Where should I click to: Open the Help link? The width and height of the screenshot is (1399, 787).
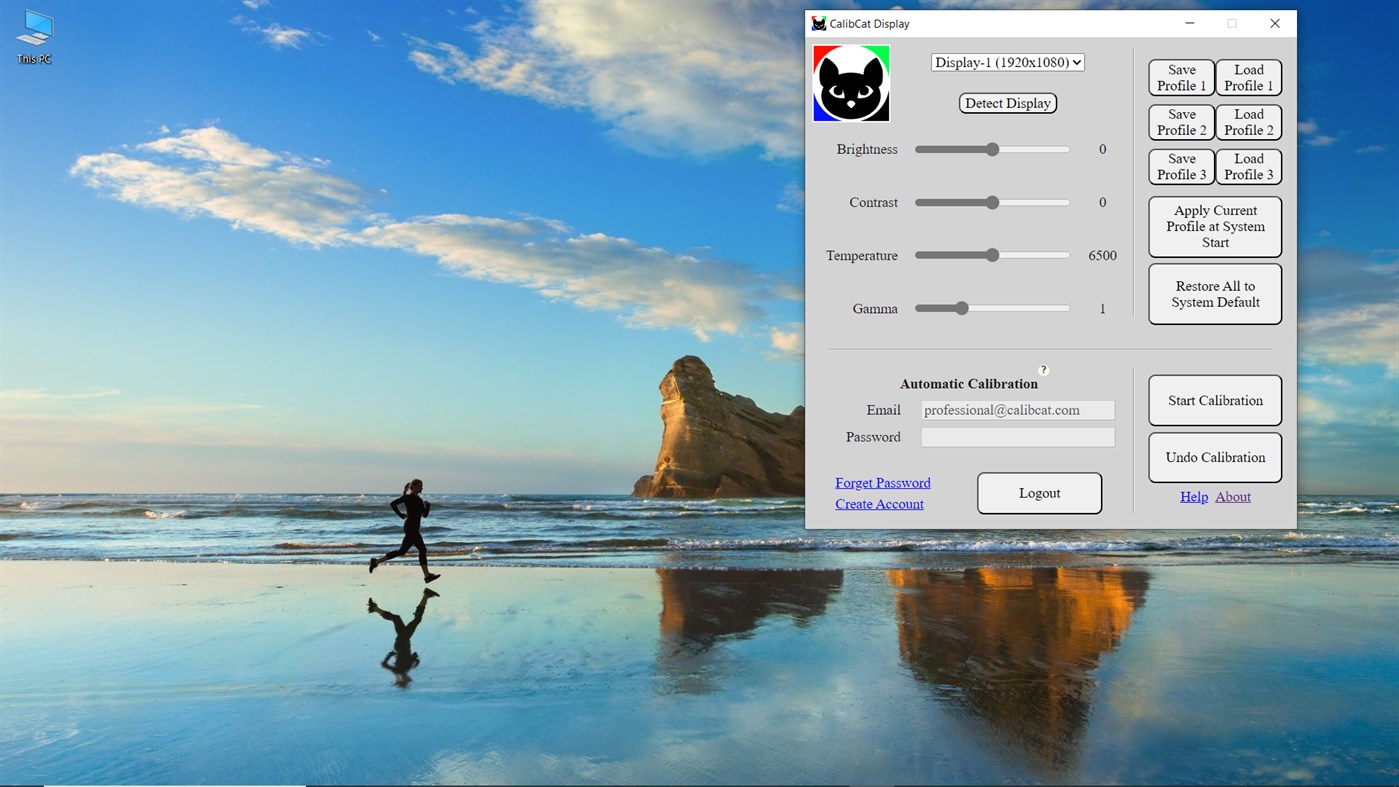tap(1193, 496)
